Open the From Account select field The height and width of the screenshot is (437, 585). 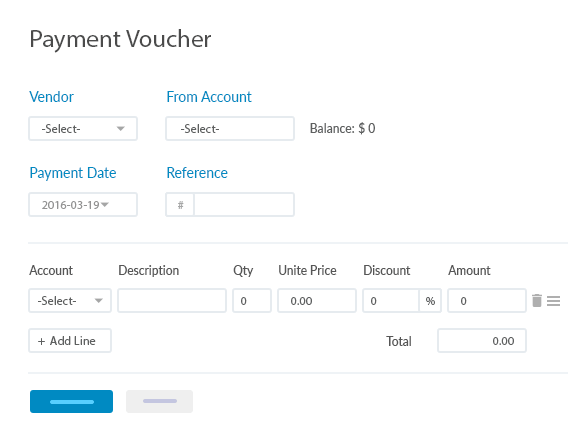click(x=230, y=129)
